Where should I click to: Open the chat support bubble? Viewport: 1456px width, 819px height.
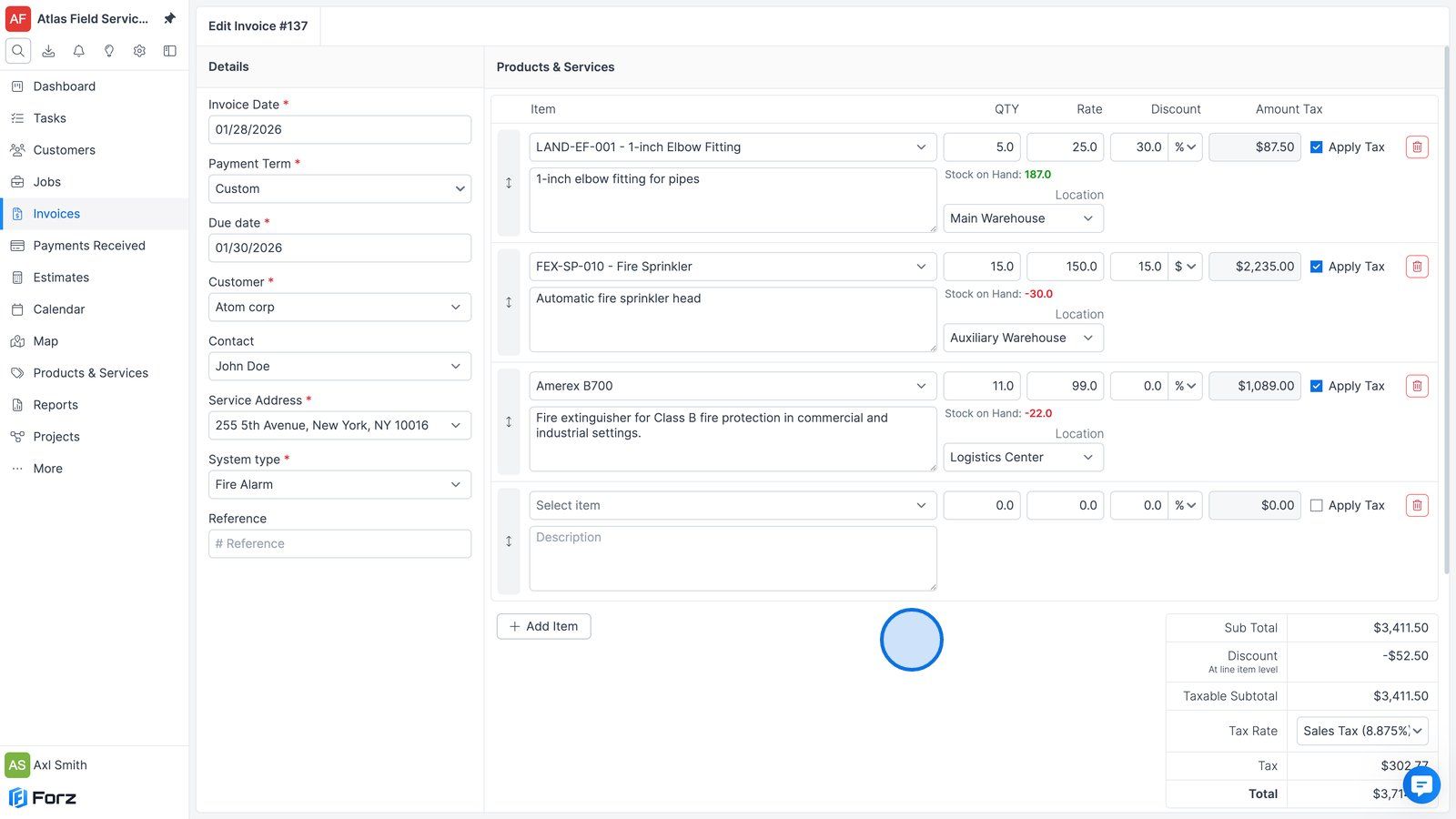[1421, 784]
